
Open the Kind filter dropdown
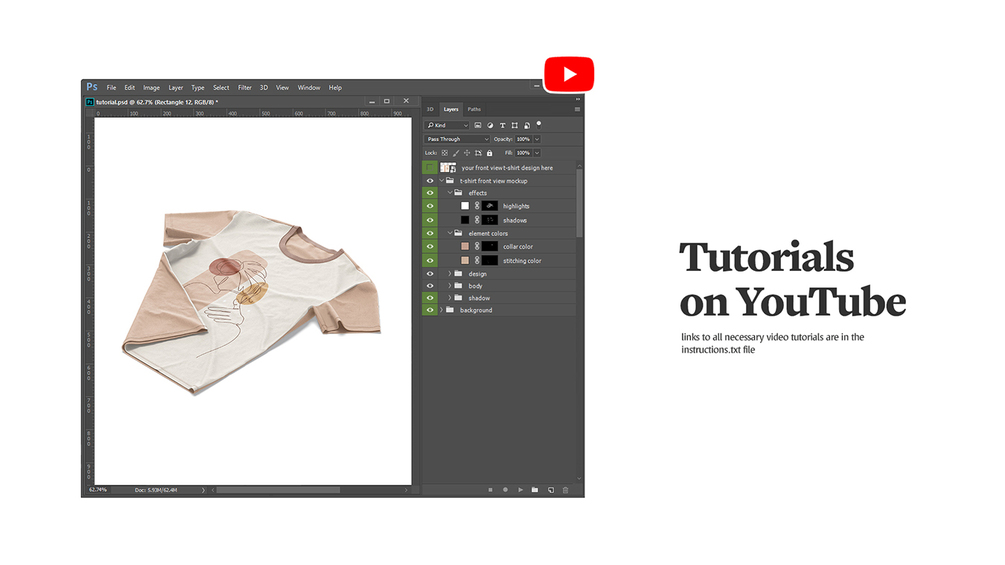[x=447, y=125]
